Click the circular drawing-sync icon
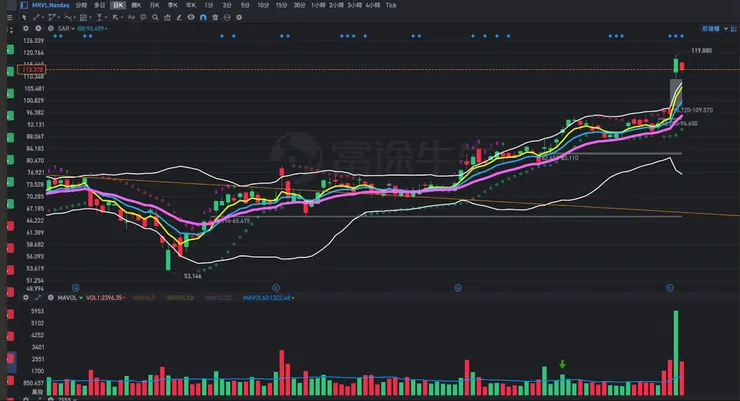This screenshot has height=401, width=740. tap(227, 17)
